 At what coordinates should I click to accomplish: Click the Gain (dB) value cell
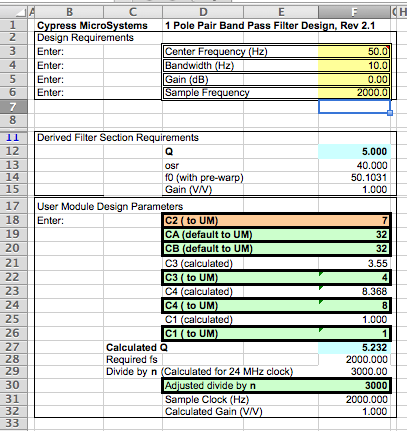(x=354, y=79)
